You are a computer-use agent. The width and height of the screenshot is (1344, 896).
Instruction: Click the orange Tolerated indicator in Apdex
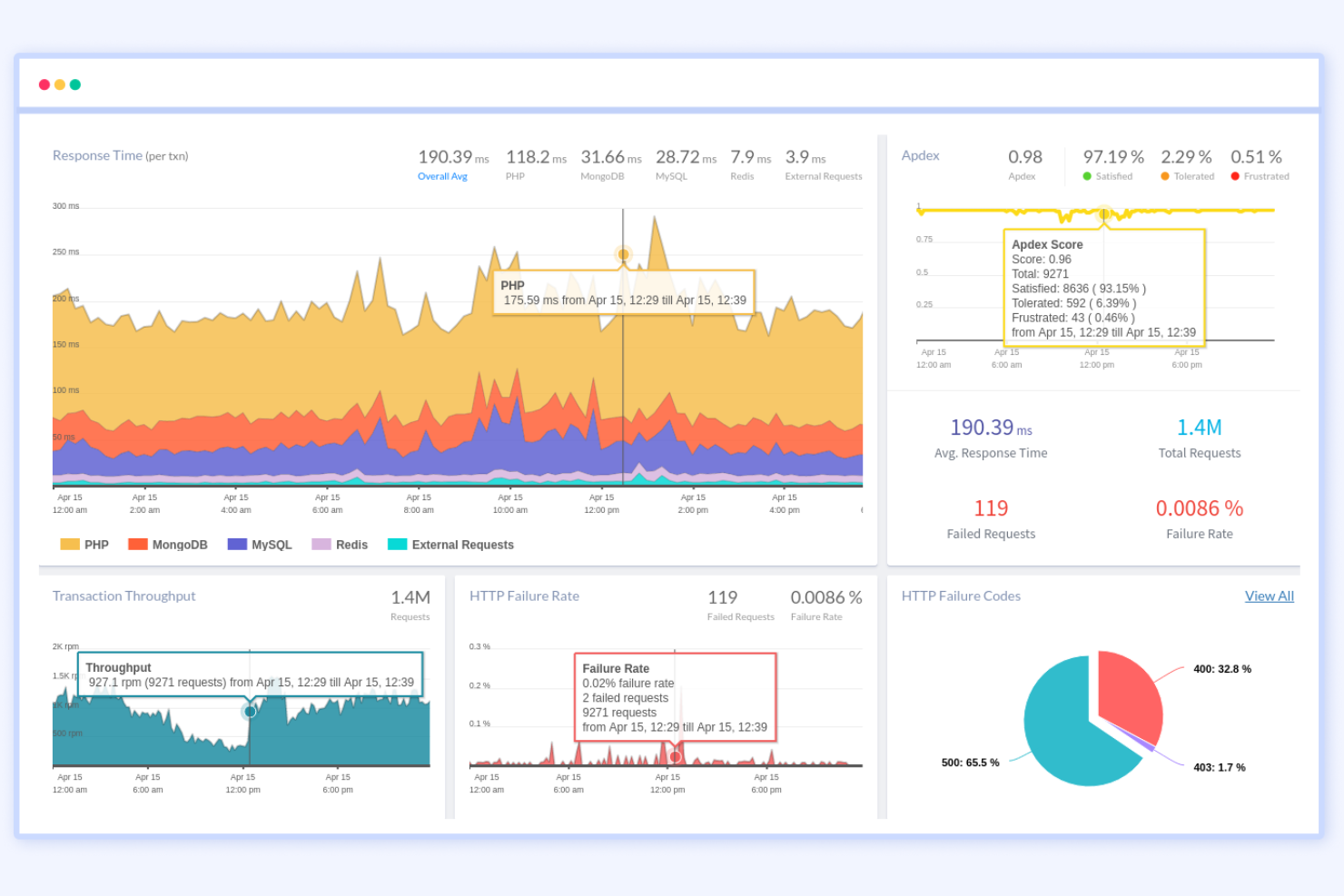[1163, 176]
